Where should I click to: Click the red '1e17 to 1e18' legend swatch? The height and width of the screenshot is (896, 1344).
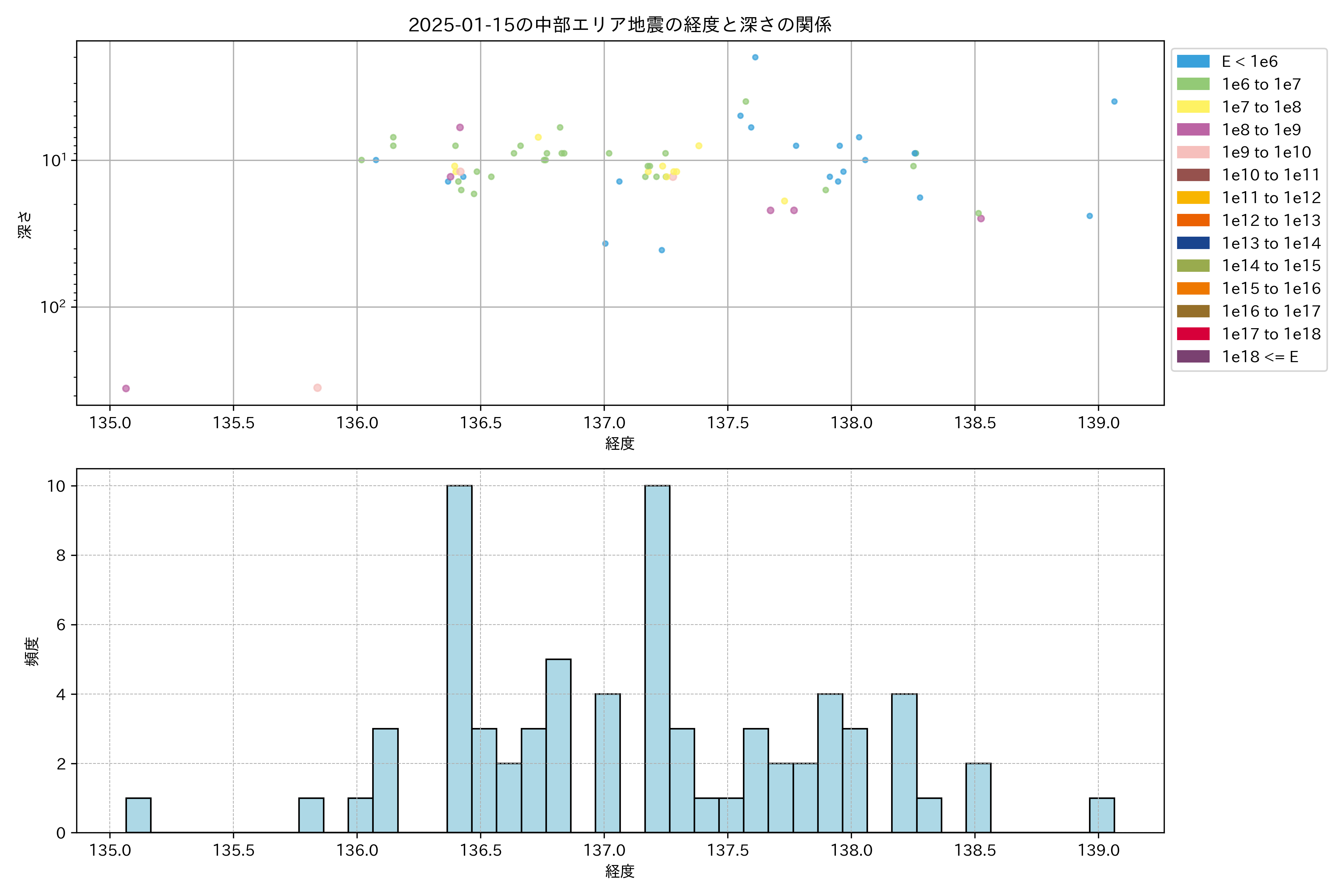[x=1192, y=334]
